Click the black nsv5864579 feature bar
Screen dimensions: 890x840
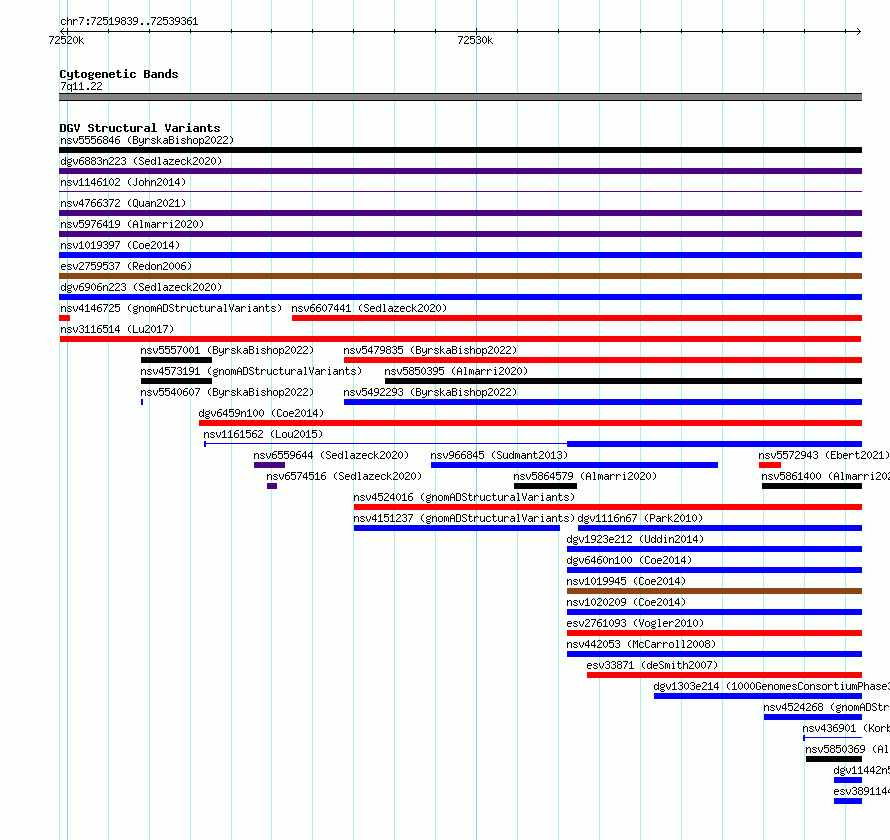[545, 486]
